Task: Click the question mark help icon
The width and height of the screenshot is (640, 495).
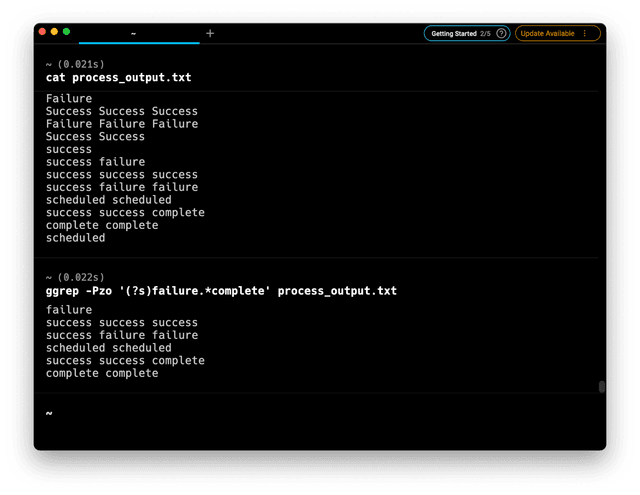Action: (x=501, y=33)
